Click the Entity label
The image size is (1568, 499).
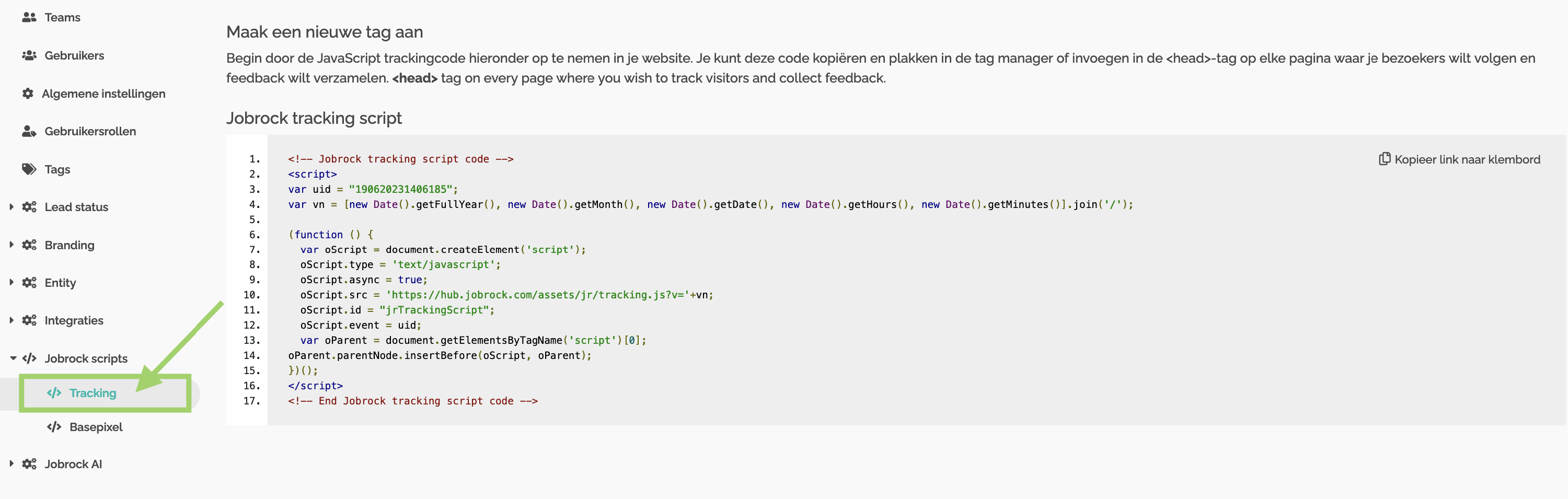pos(60,283)
